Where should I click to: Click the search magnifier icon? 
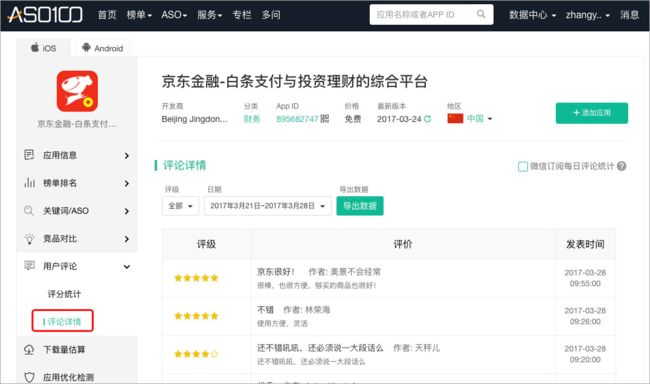click(x=481, y=14)
